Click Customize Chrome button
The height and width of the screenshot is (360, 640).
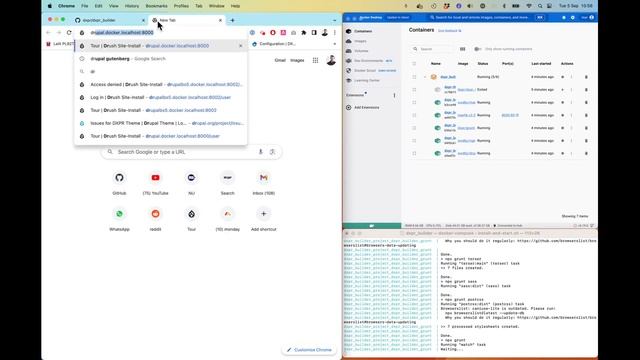pyautogui.click(x=309, y=350)
